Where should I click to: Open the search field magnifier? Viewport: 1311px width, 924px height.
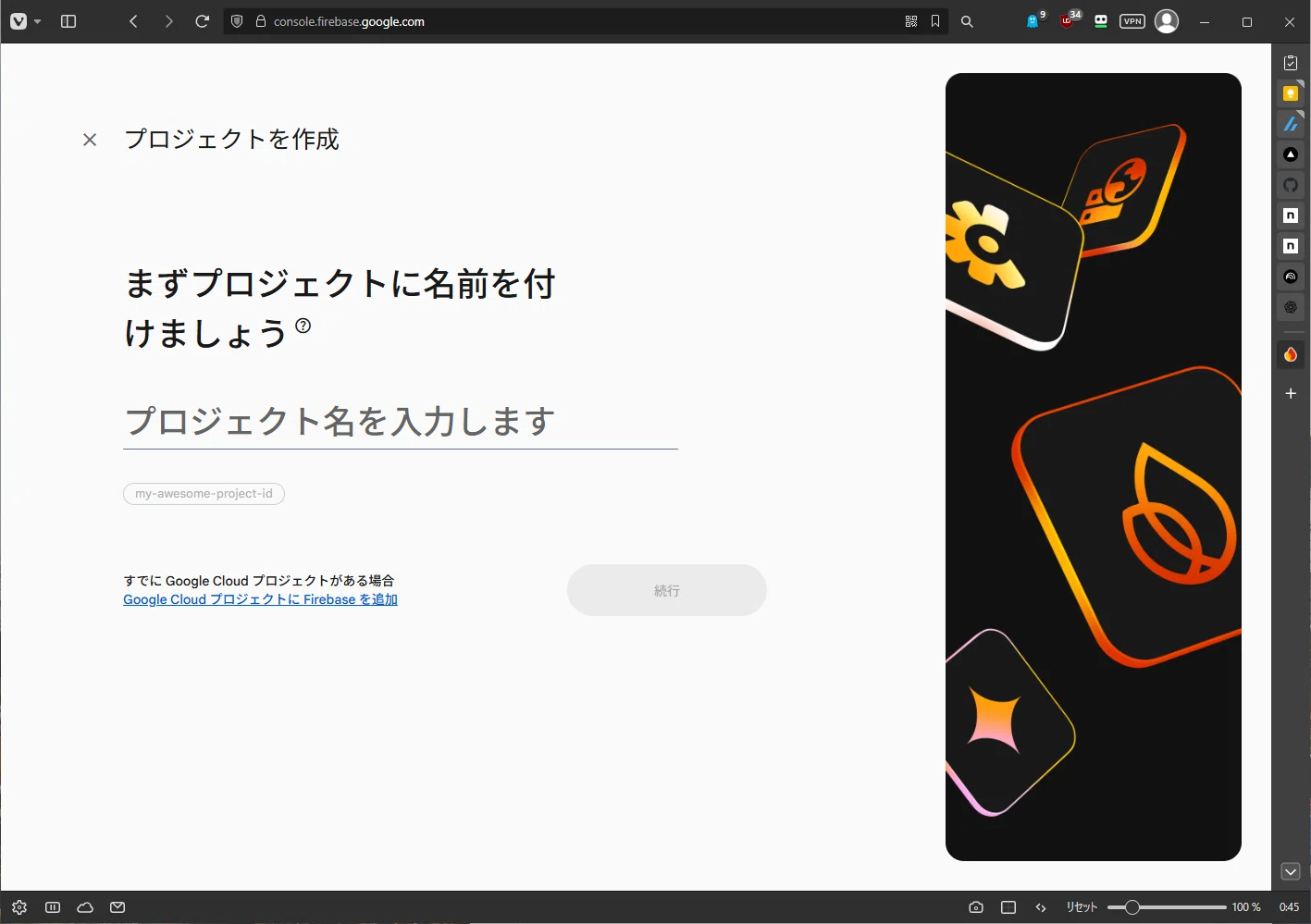[x=967, y=21]
